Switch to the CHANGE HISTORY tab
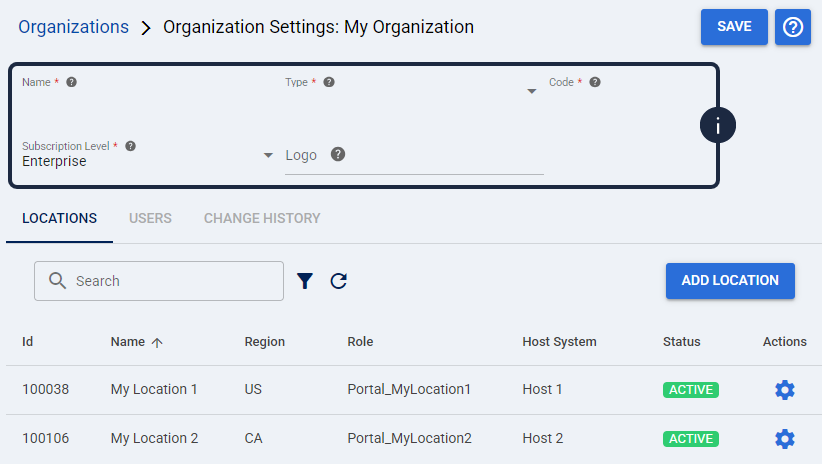 (x=262, y=219)
